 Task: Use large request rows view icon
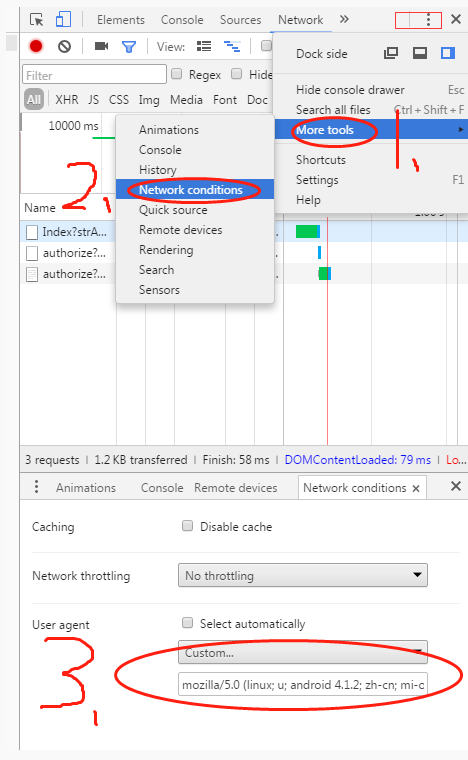[x=204, y=47]
